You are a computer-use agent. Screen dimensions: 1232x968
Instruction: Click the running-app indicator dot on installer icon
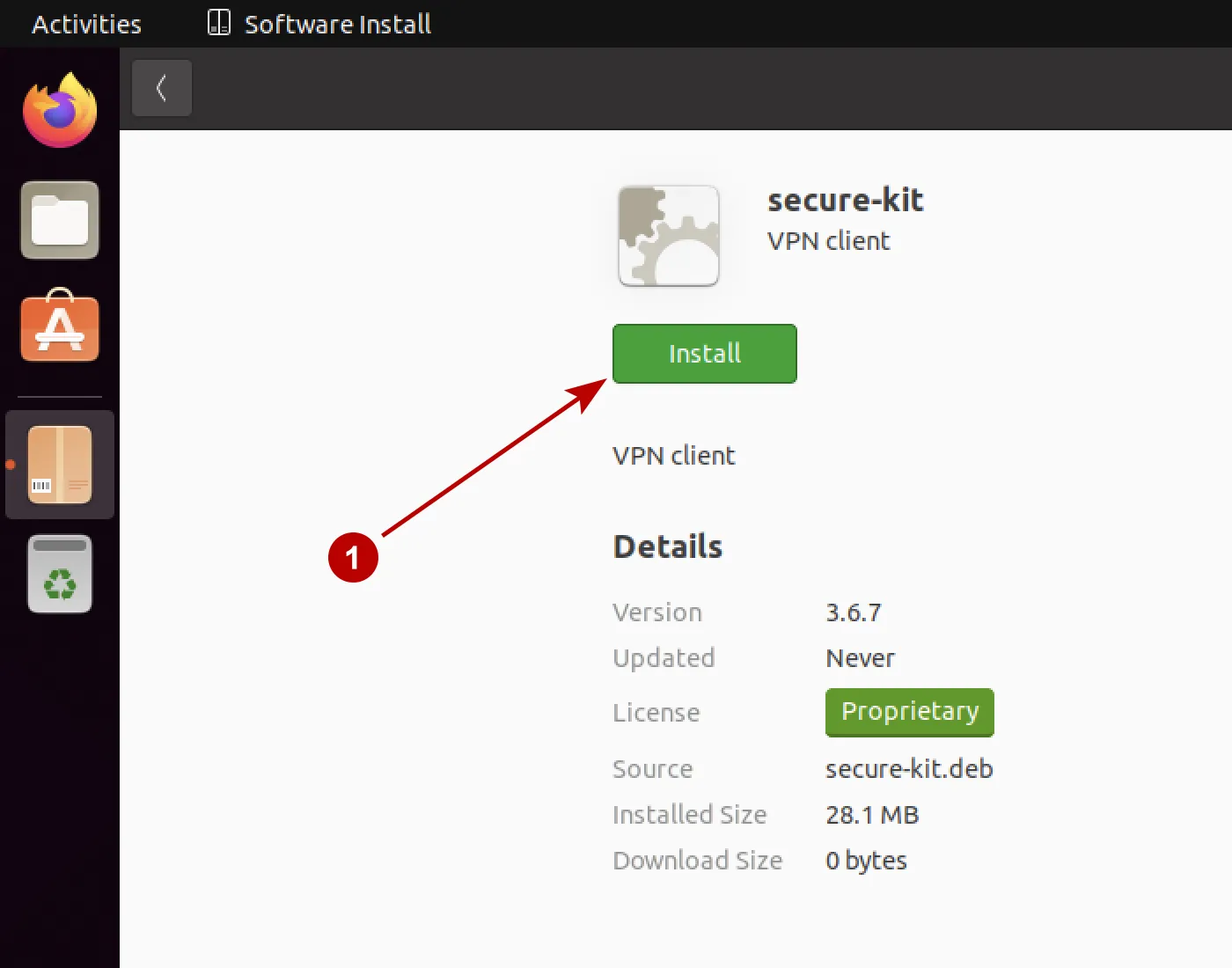11,465
